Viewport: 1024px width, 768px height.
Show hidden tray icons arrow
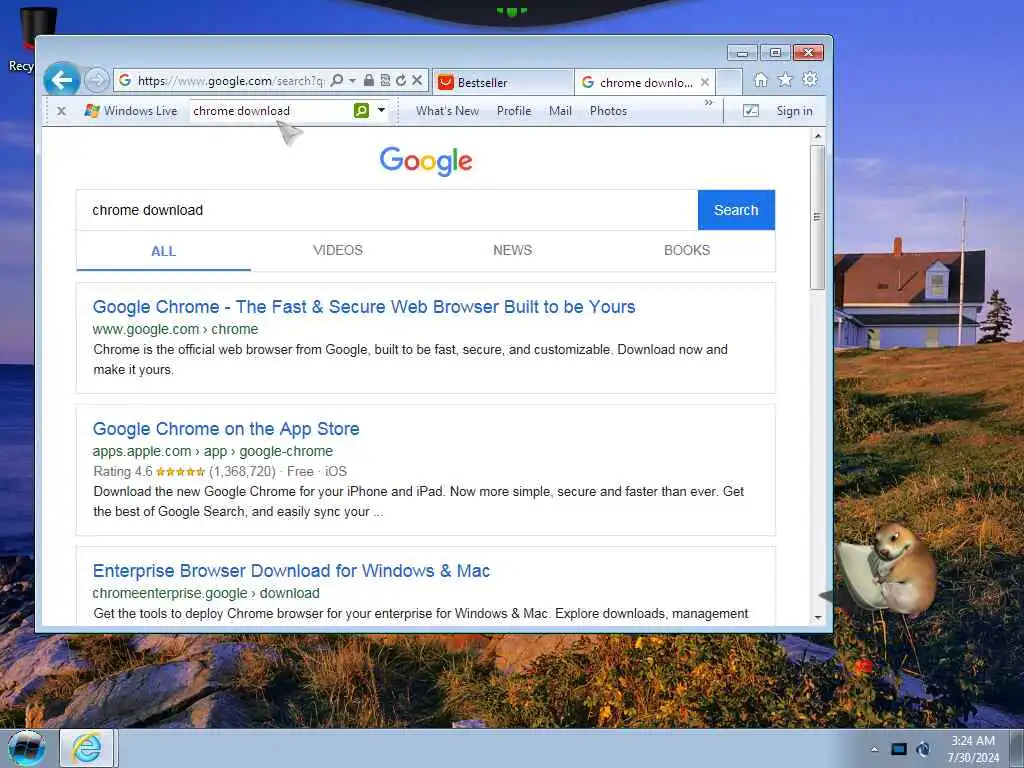874,749
